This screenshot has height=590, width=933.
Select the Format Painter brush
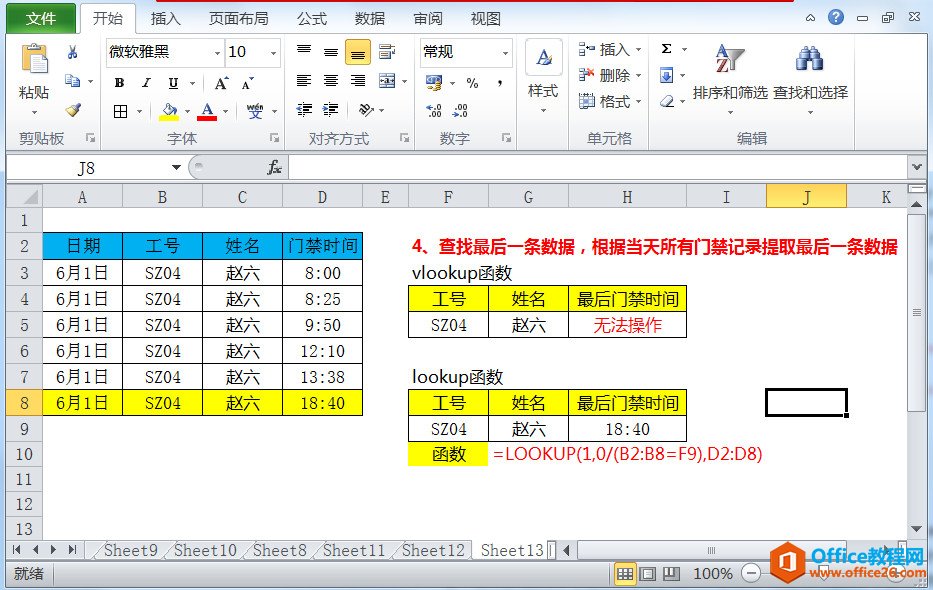(x=73, y=109)
